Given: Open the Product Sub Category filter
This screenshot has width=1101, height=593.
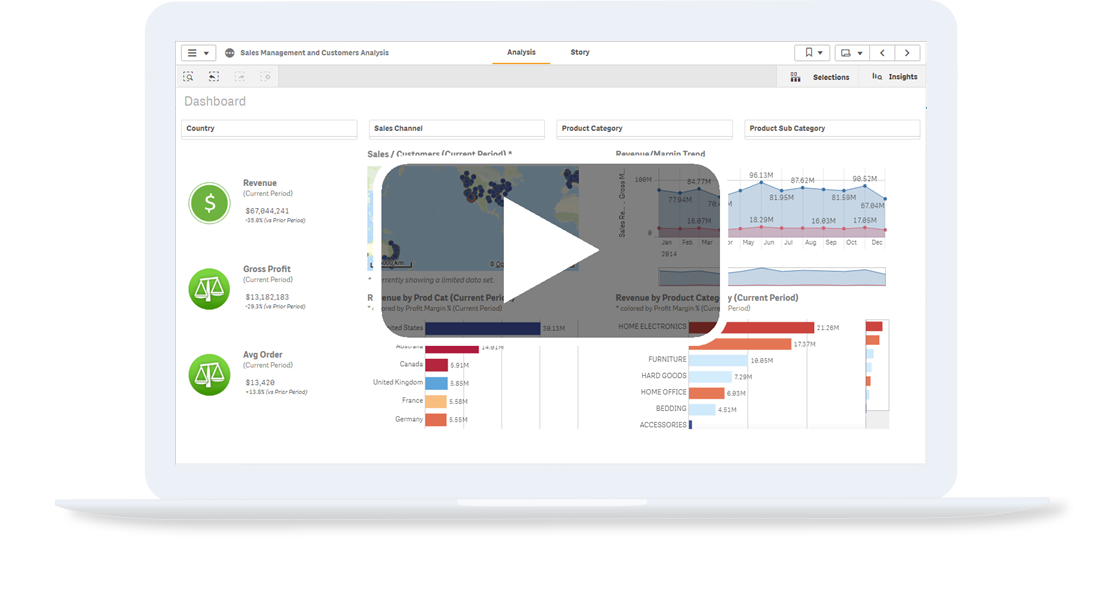Looking at the screenshot, I should point(832,128).
